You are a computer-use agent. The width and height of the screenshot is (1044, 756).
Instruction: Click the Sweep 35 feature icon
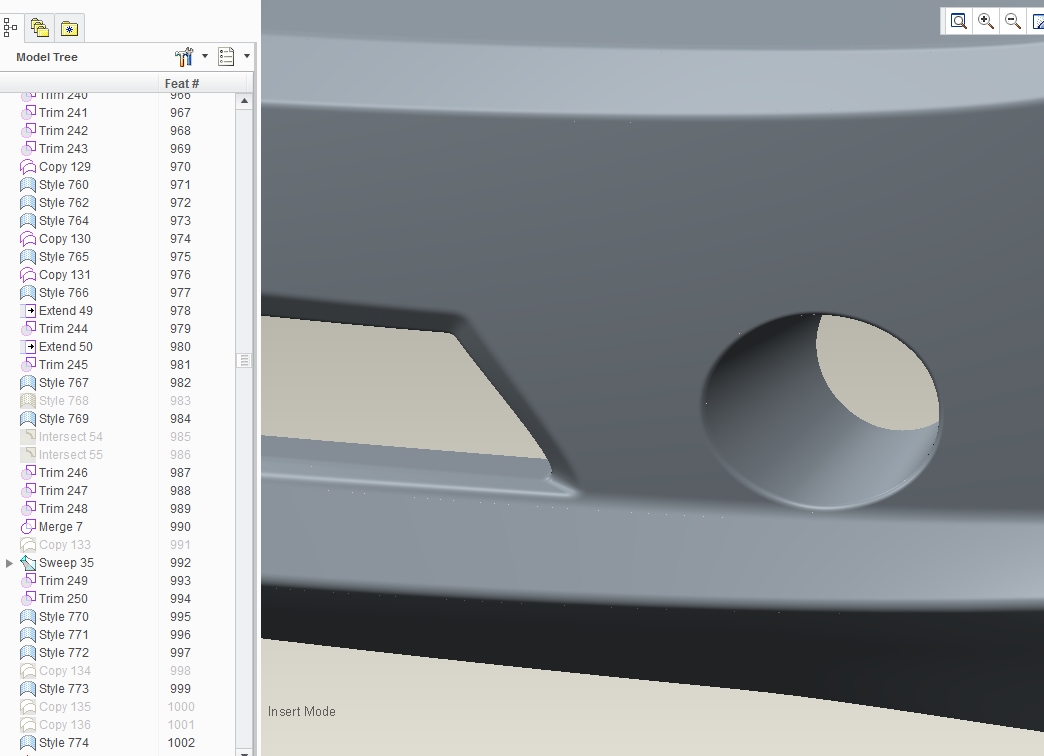[28, 562]
